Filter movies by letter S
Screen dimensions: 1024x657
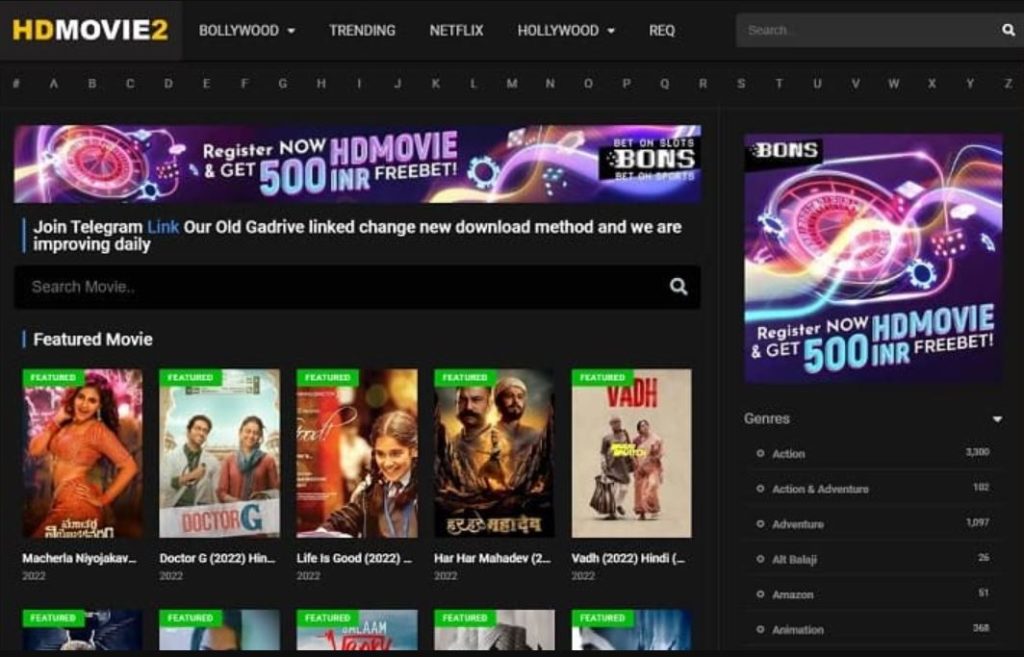[x=741, y=84]
